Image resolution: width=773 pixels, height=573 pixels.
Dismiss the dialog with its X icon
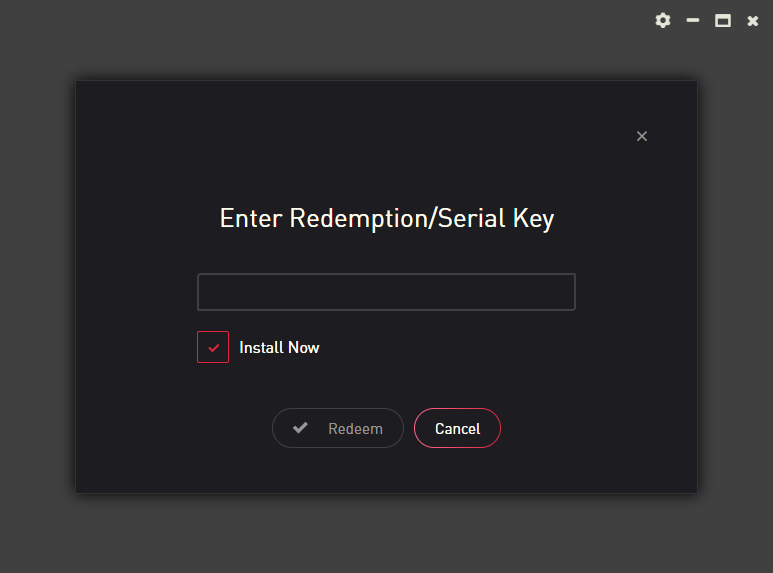pyautogui.click(x=642, y=136)
